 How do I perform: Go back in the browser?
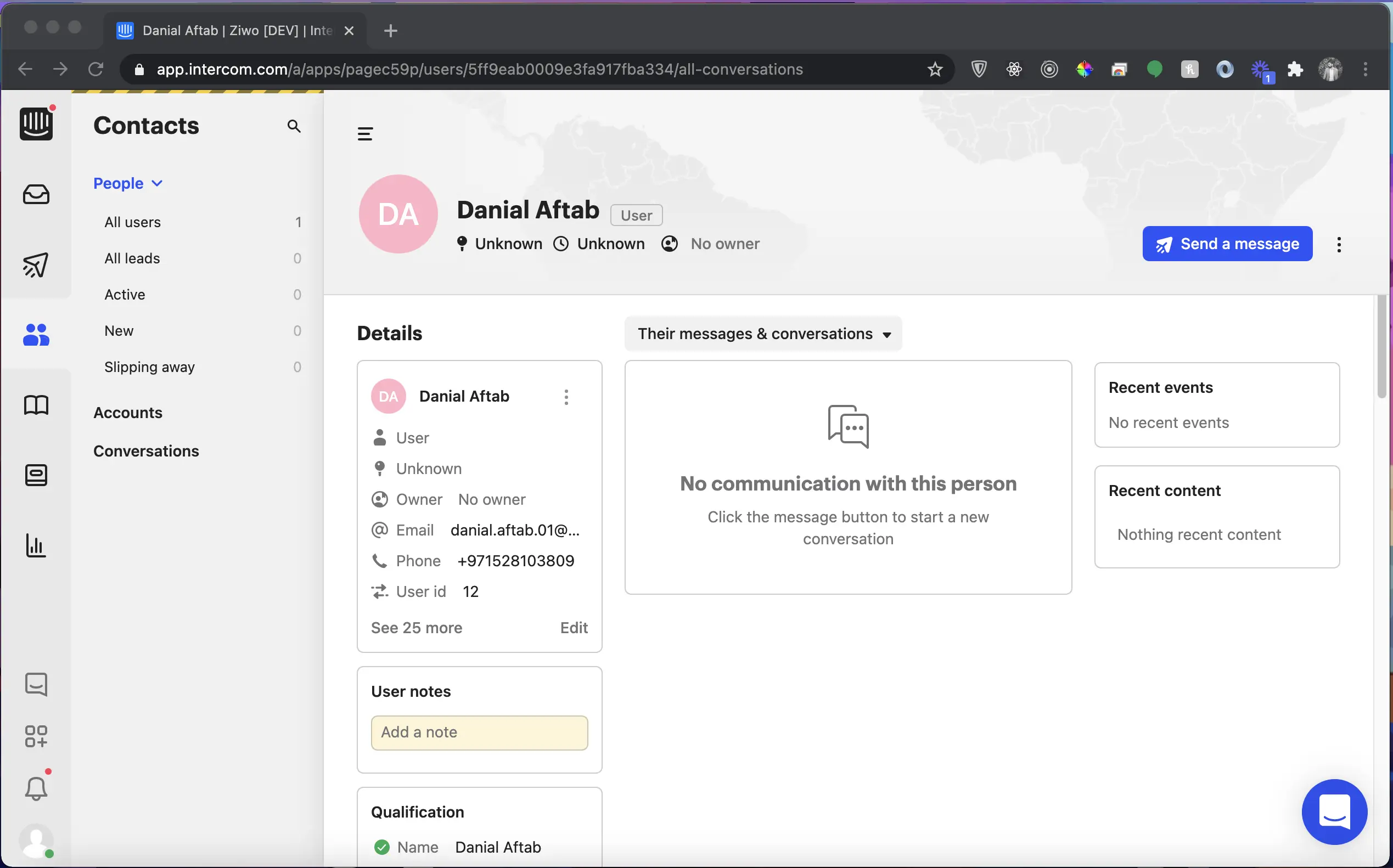25,70
